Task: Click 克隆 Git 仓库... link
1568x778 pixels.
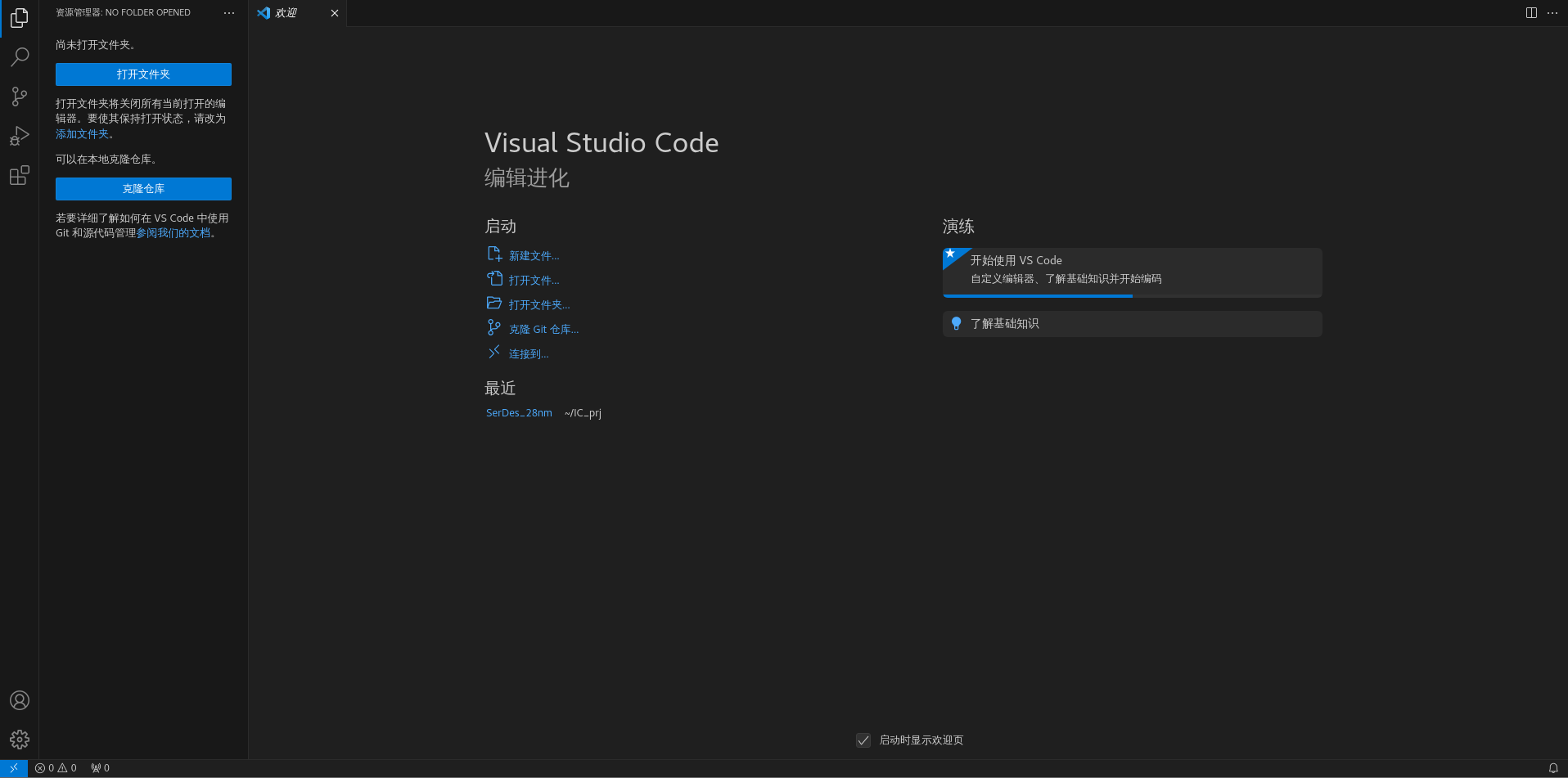Action: [x=543, y=330]
